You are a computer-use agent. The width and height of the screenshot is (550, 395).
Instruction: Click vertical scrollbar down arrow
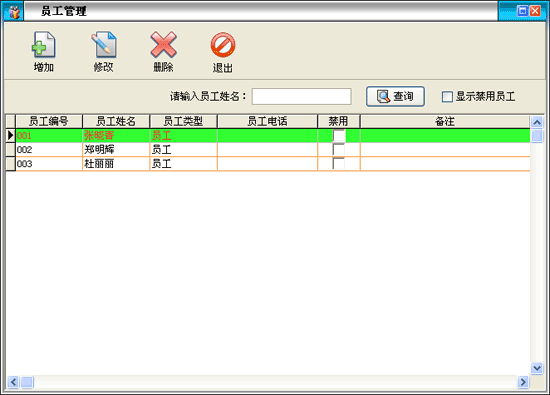pyautogui.click(x=537, y=368)
